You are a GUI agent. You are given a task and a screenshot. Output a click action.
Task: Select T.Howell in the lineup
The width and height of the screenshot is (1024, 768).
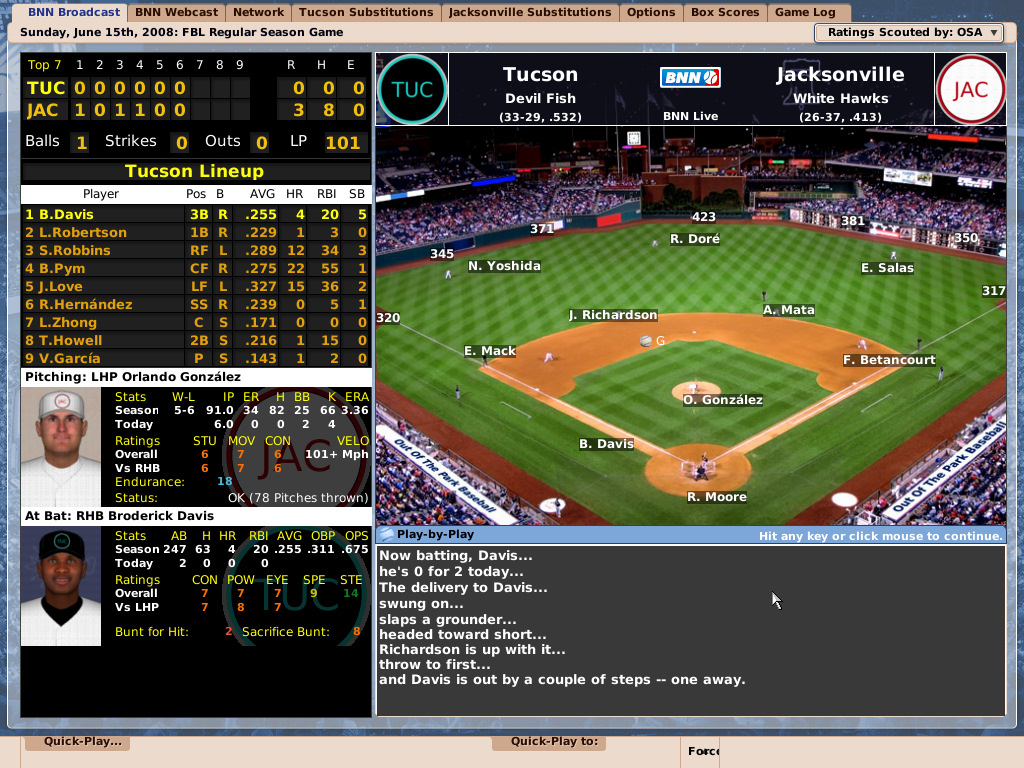click(196, 340)
